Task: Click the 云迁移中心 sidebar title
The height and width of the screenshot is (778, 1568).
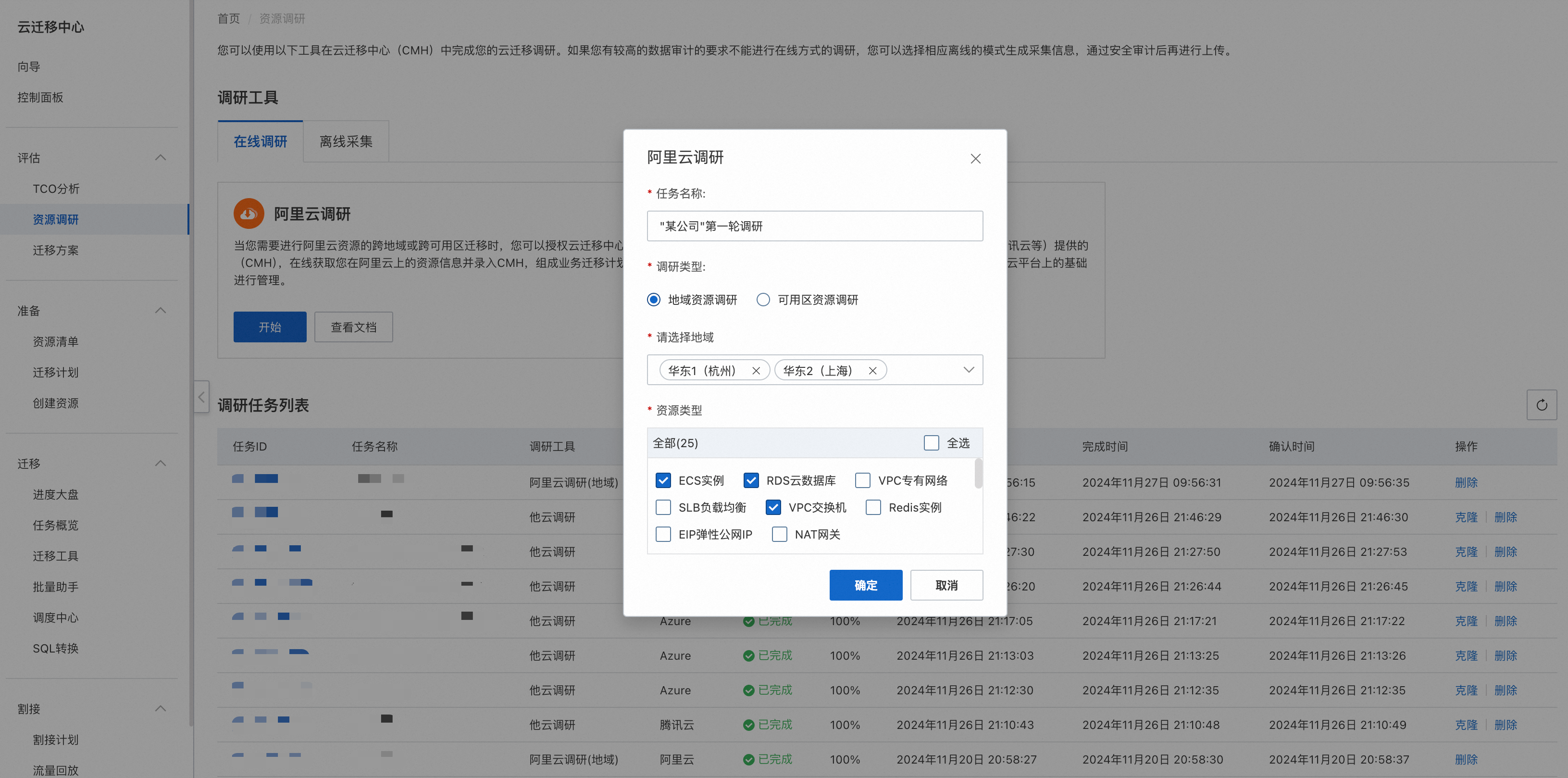Action: (50, 27)
